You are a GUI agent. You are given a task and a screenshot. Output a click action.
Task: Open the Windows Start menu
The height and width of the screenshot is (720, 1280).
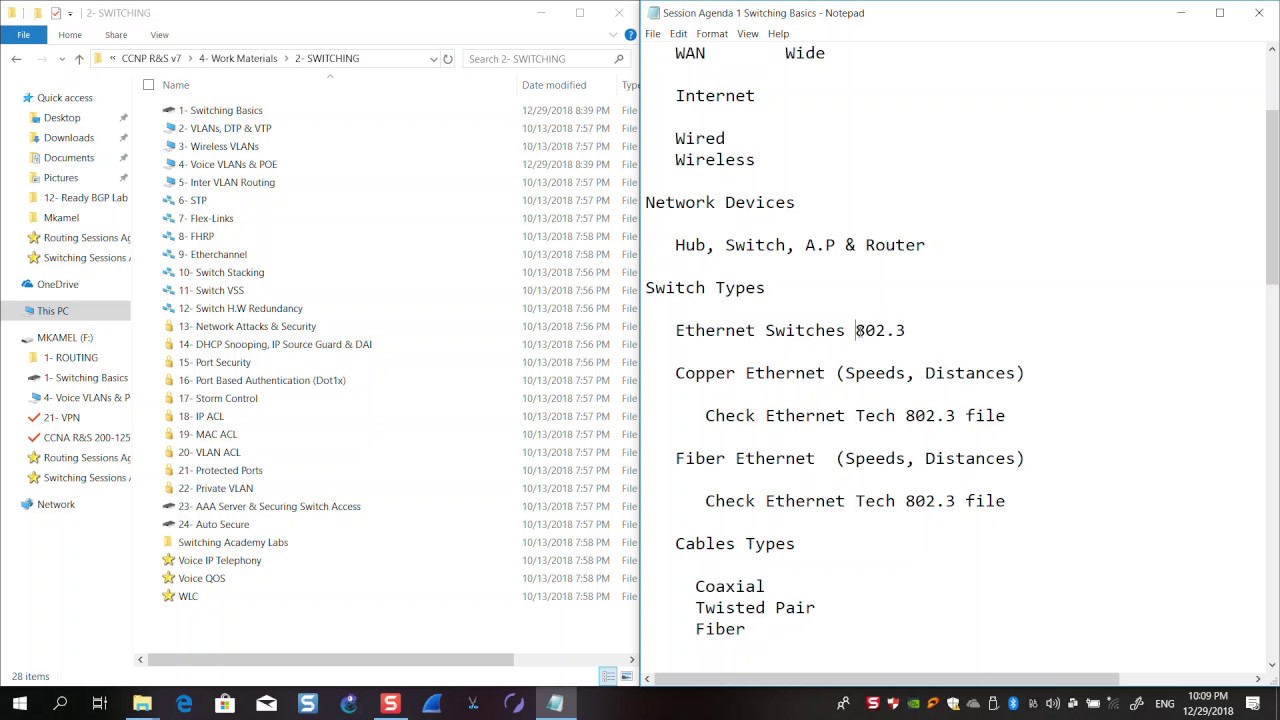pos(19,704)
